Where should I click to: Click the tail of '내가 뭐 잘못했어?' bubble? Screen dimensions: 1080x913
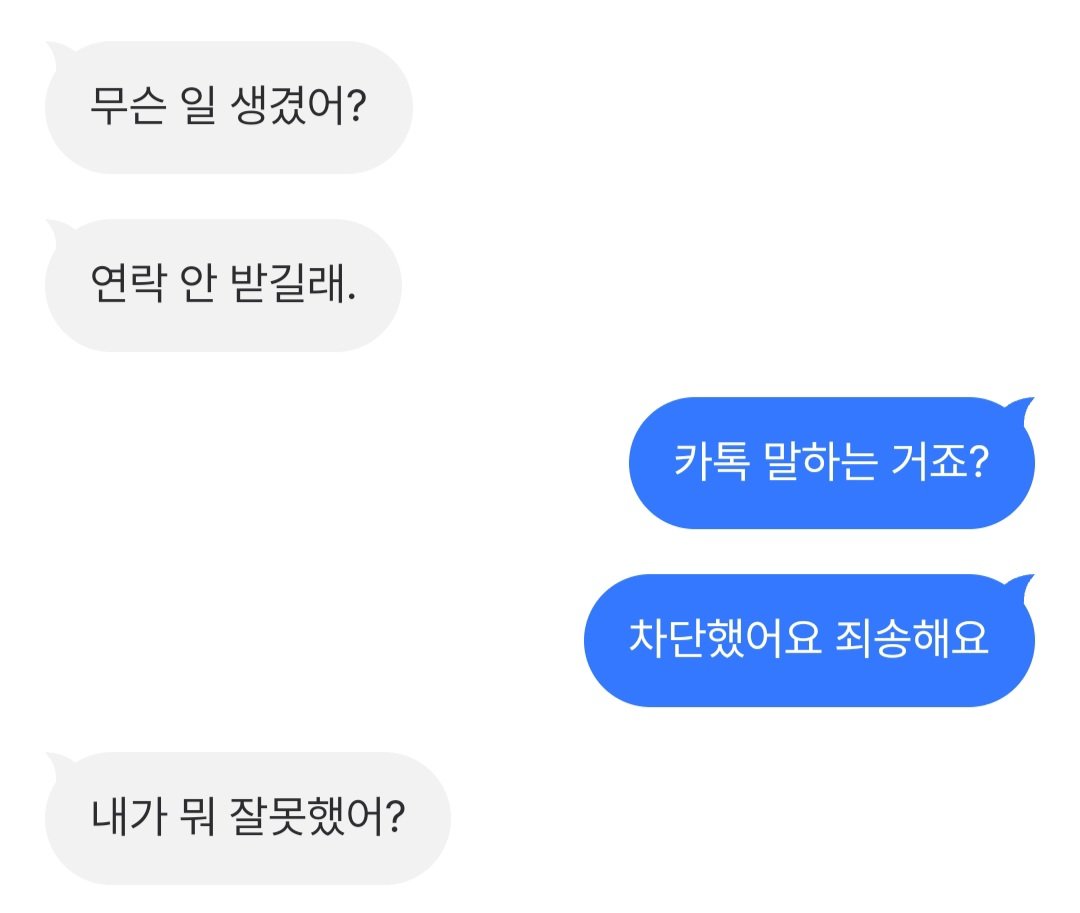point(56,759)
